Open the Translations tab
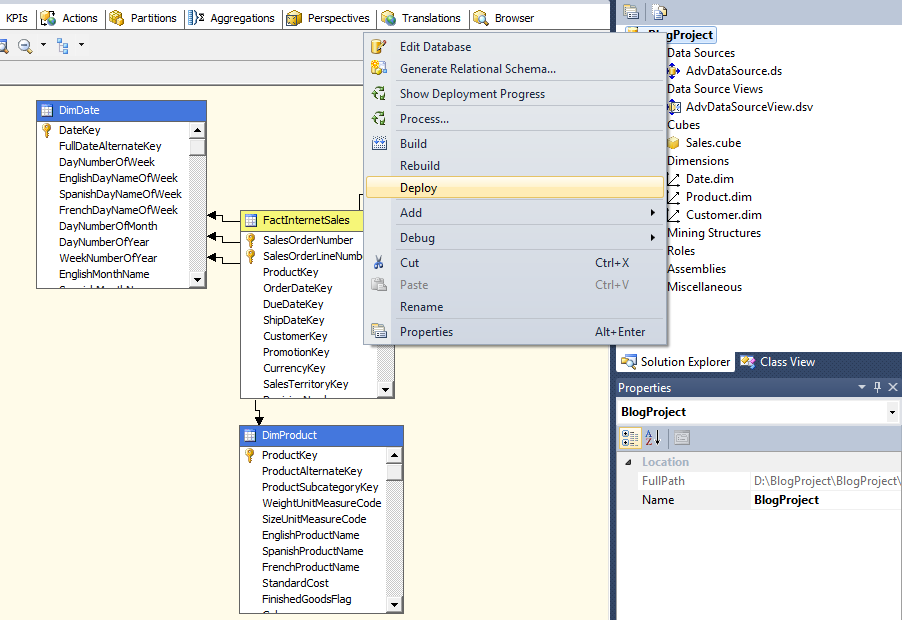Screen dimensions: 902x620 422,18
